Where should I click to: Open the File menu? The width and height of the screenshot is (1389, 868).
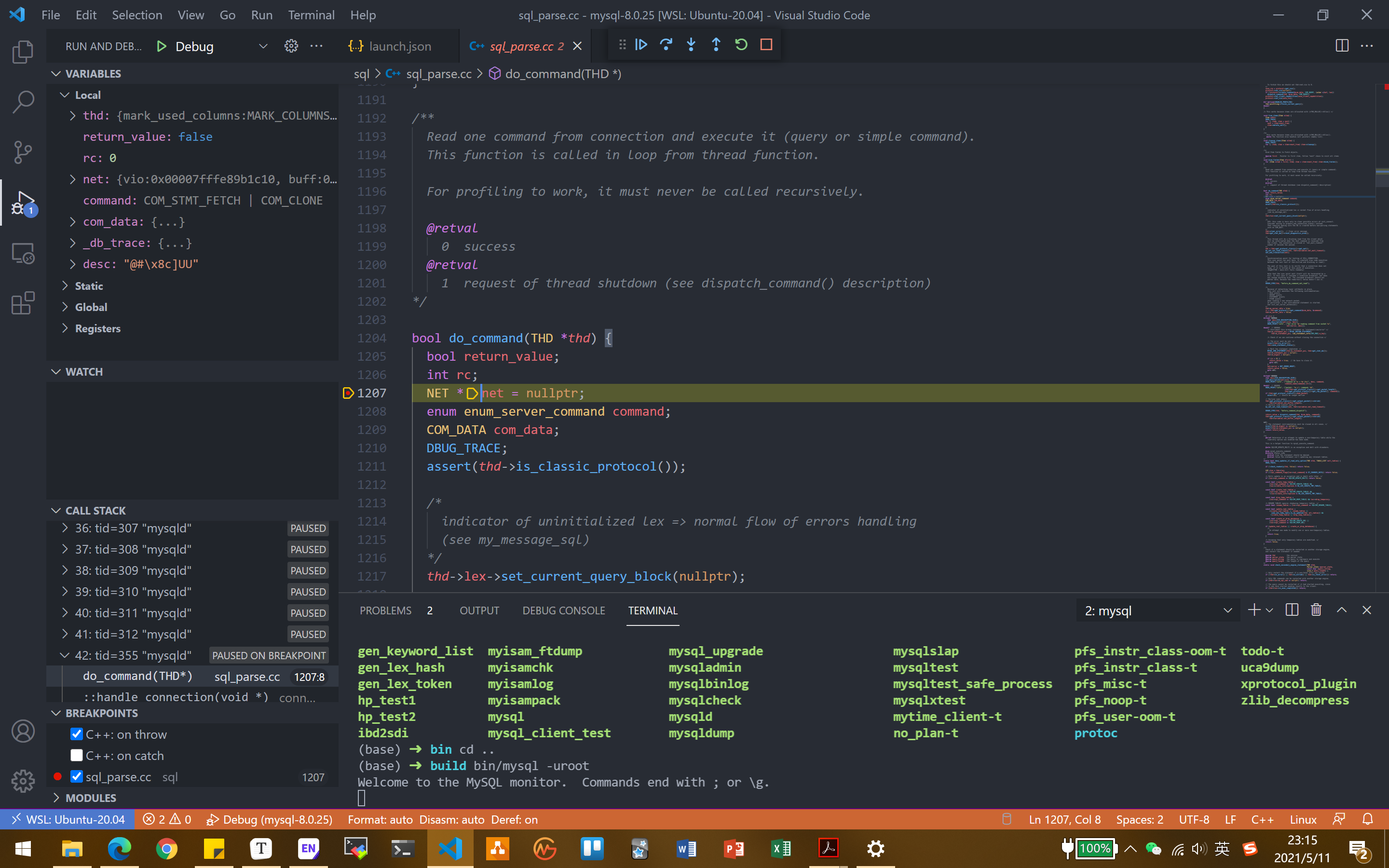[51, 15]
